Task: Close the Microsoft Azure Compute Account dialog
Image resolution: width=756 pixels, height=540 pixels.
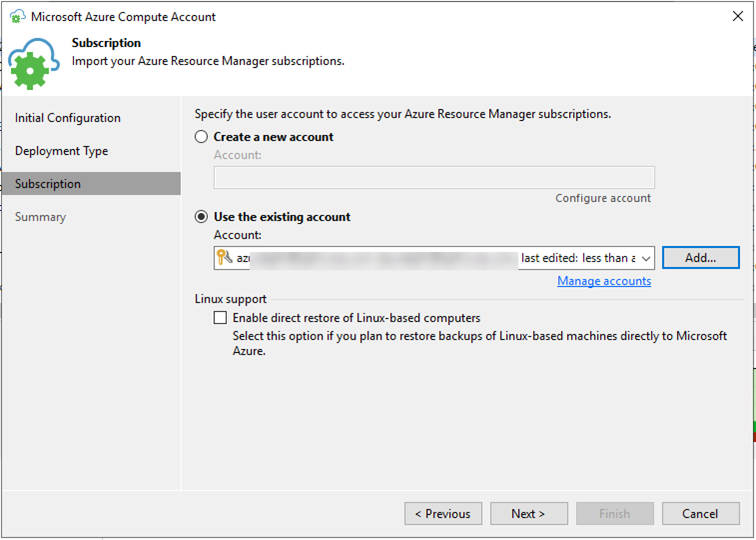Action: (x=738, y=16)
